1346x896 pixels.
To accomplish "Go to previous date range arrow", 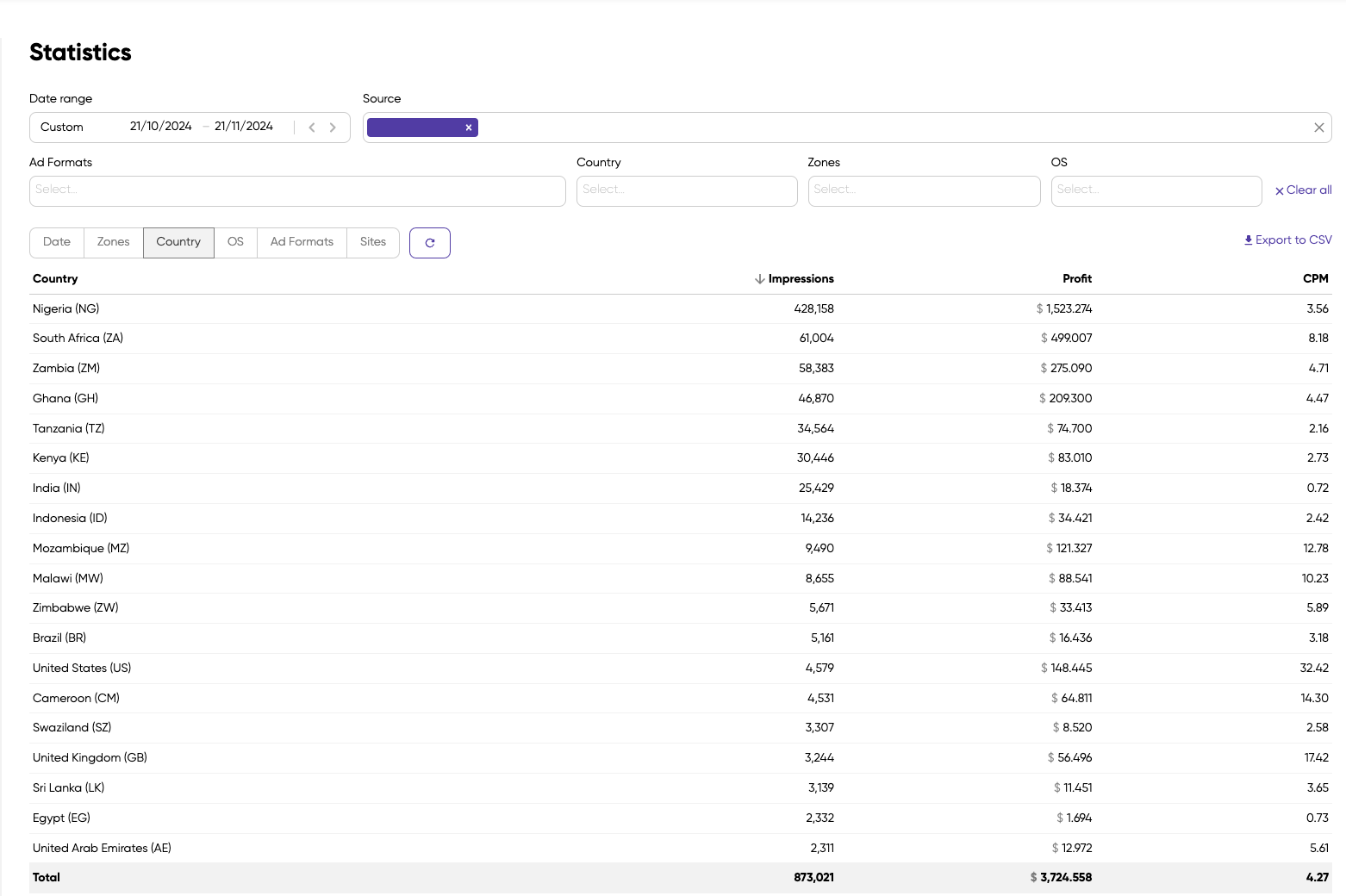I will point(312,128).
